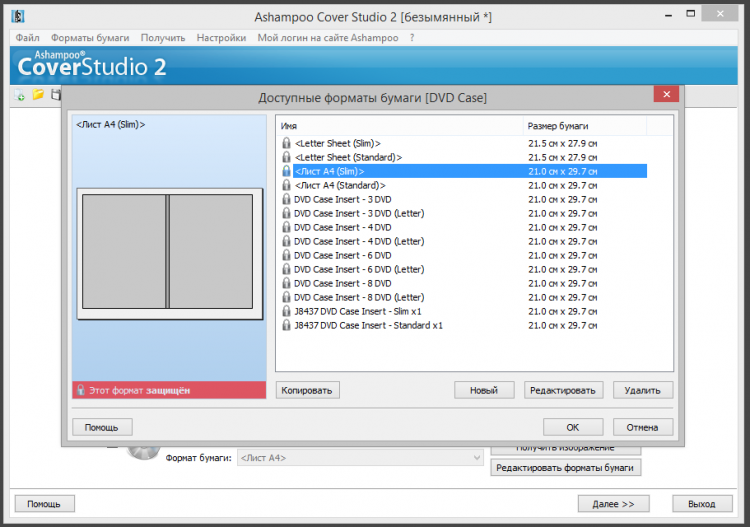Confirm dialog with OK button
Viewport: 750px width, 527px height.
[573, 427]
